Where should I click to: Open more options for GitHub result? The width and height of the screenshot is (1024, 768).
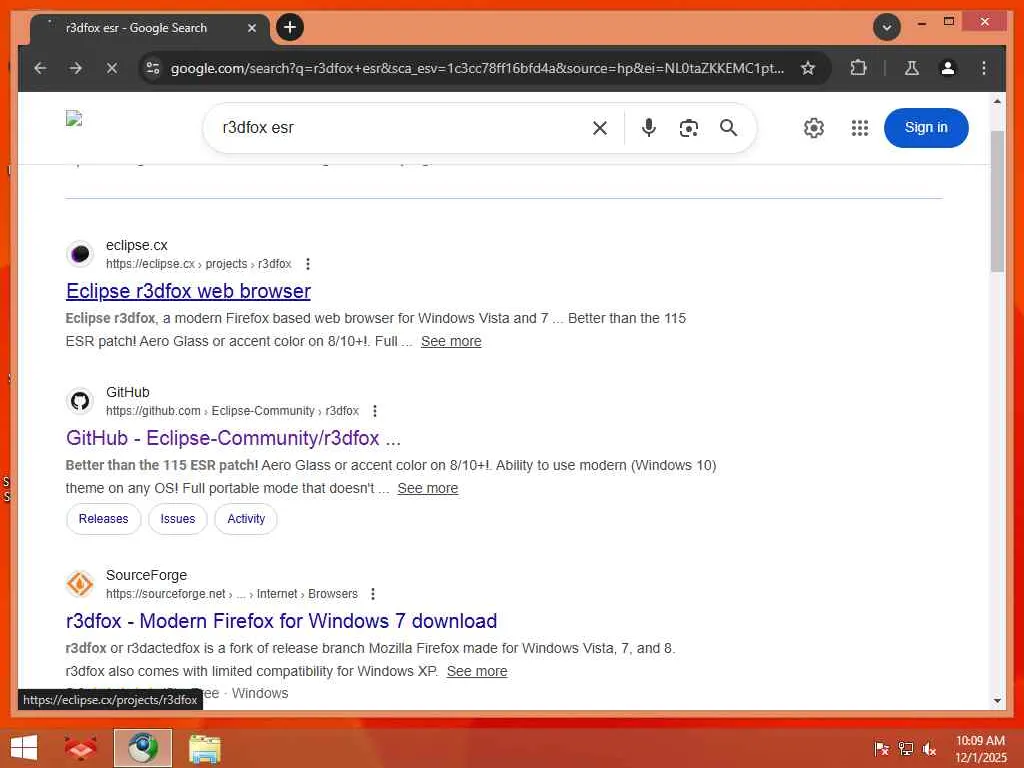coord(374,411)
